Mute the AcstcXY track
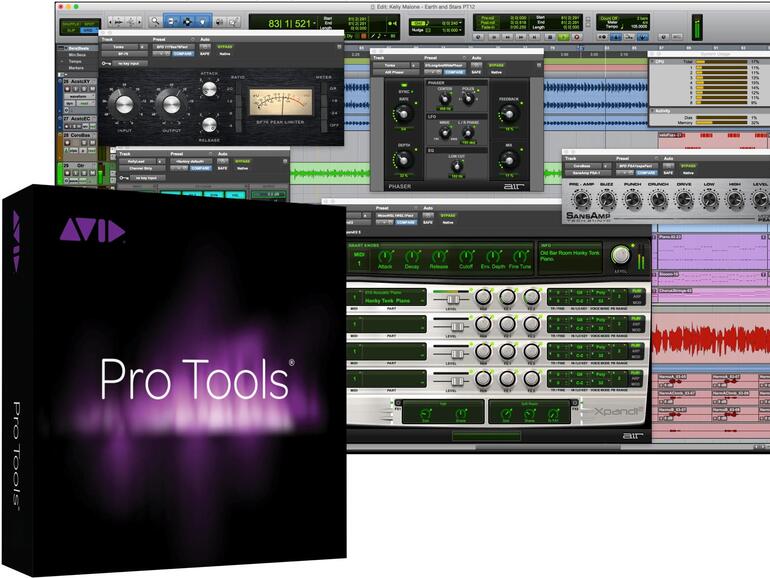770x578 pixels. (92, 89)
